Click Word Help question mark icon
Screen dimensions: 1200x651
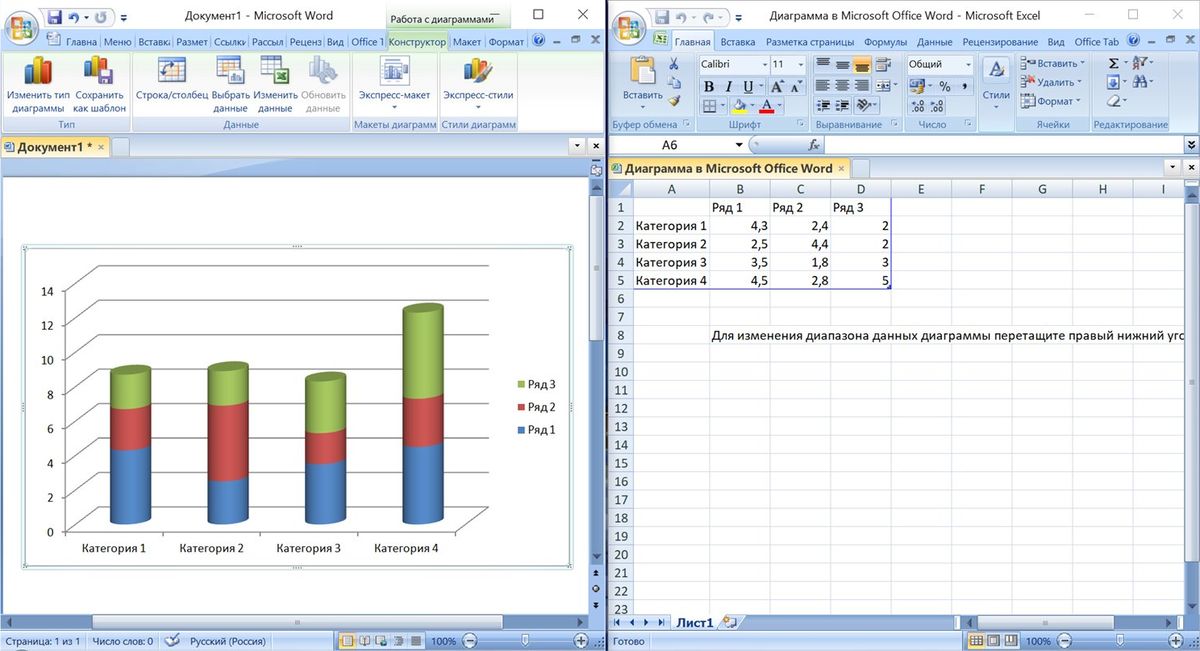[x=539, y=42]
